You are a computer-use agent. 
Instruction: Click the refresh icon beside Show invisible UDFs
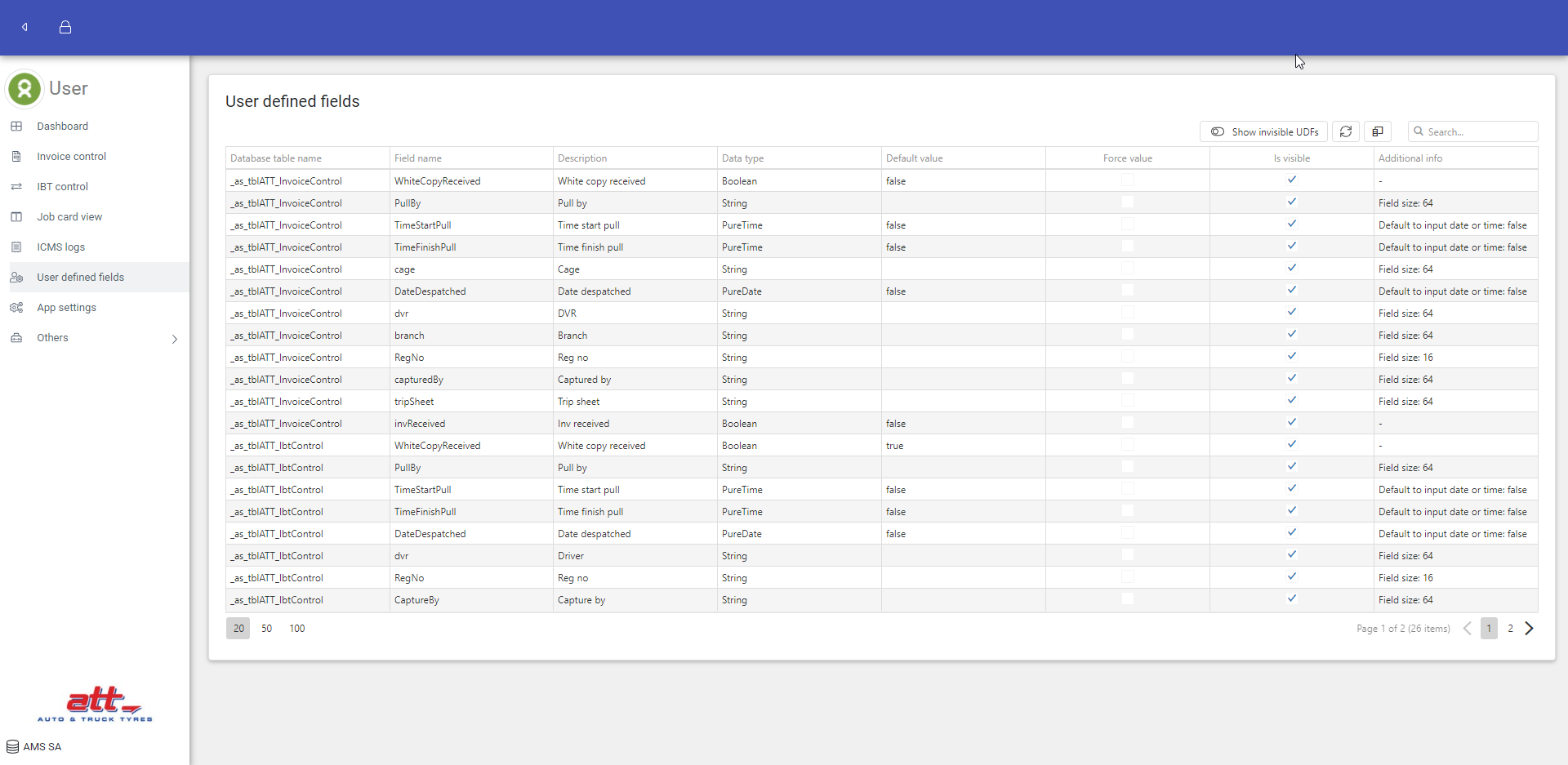(1346, 131)
